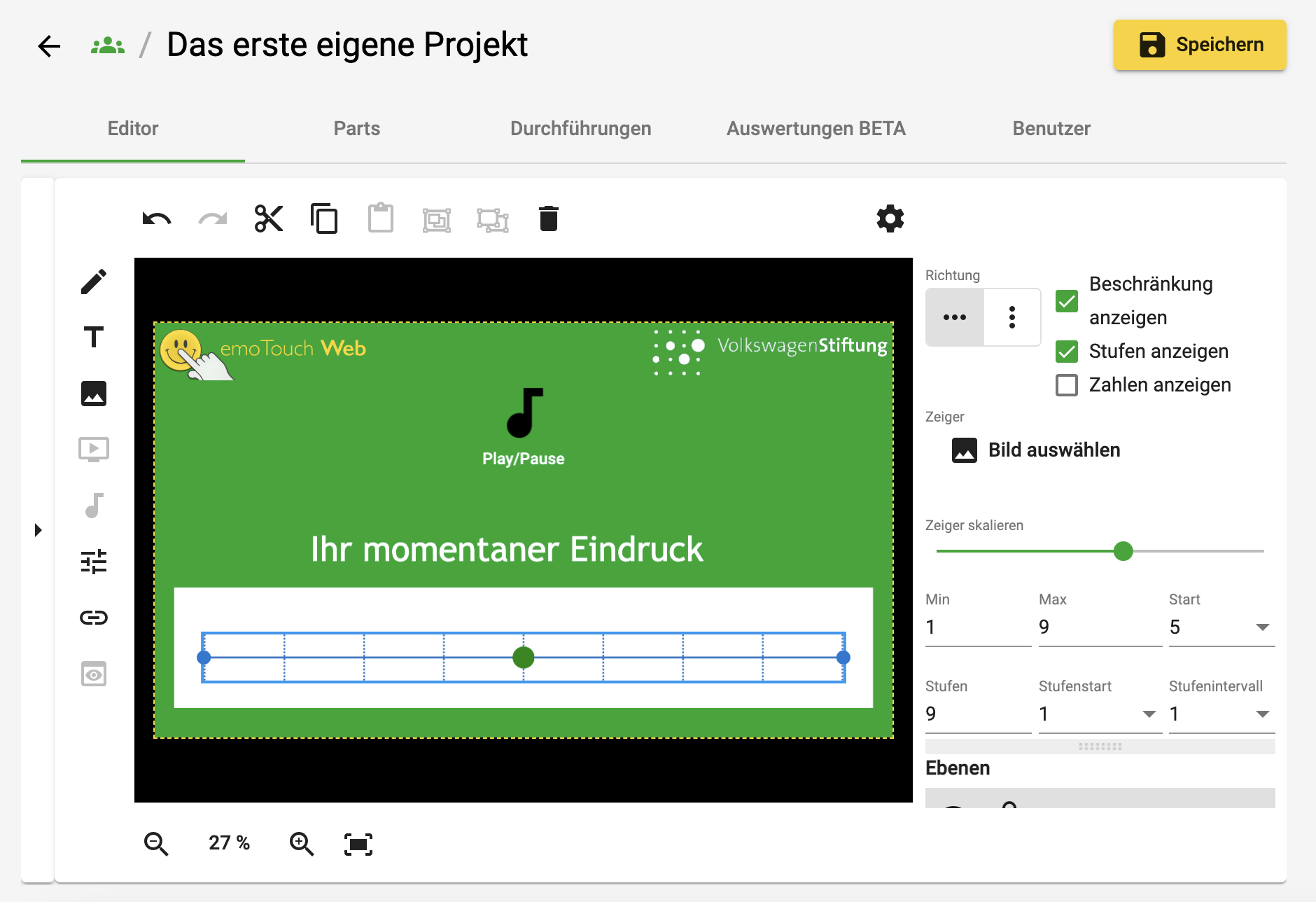The width and height of the screenshot is (1316, 902).
Task: Select the Text tool
Action: (94, 338)
